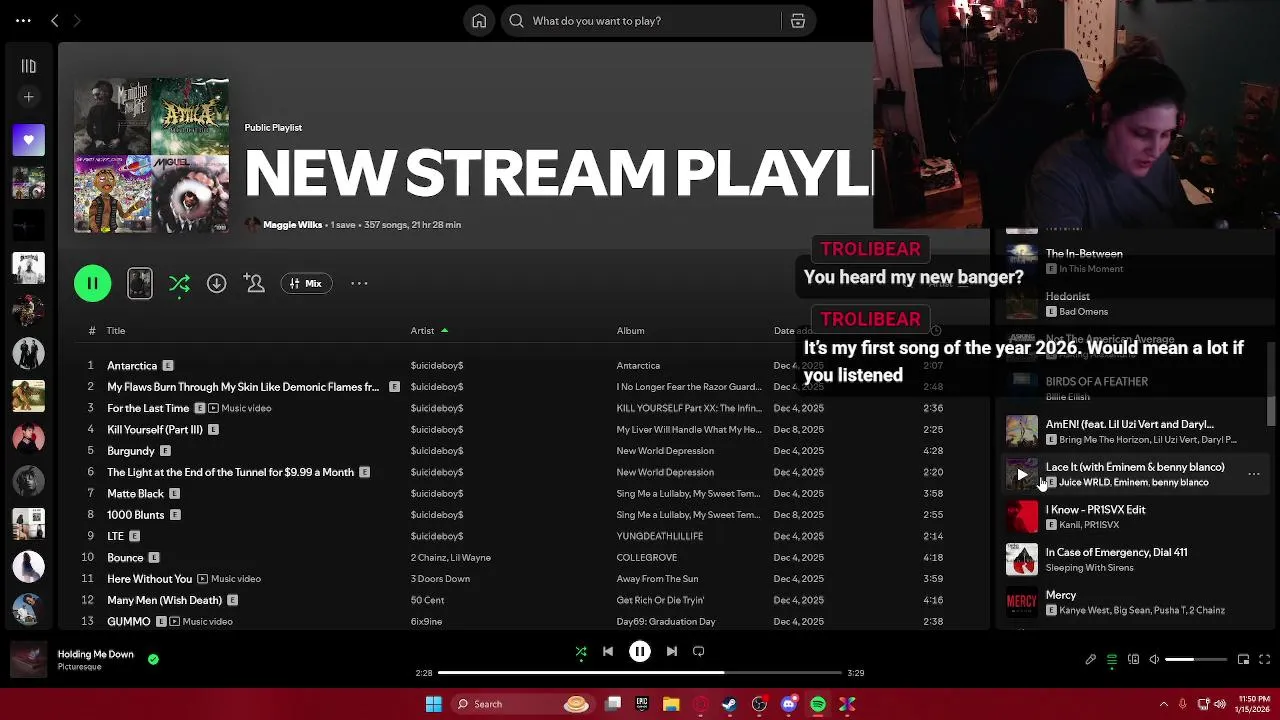1280x720 pixels.
Task: Click now playing album art thumbnail
Action: point(28,660)
